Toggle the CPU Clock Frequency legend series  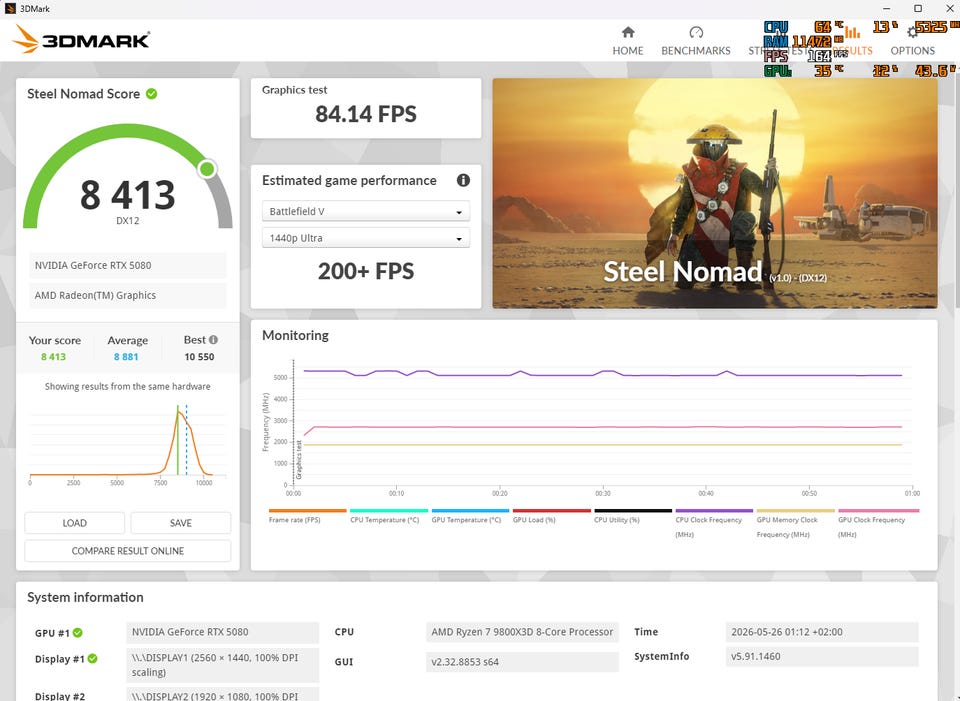(x=708, y=527)
